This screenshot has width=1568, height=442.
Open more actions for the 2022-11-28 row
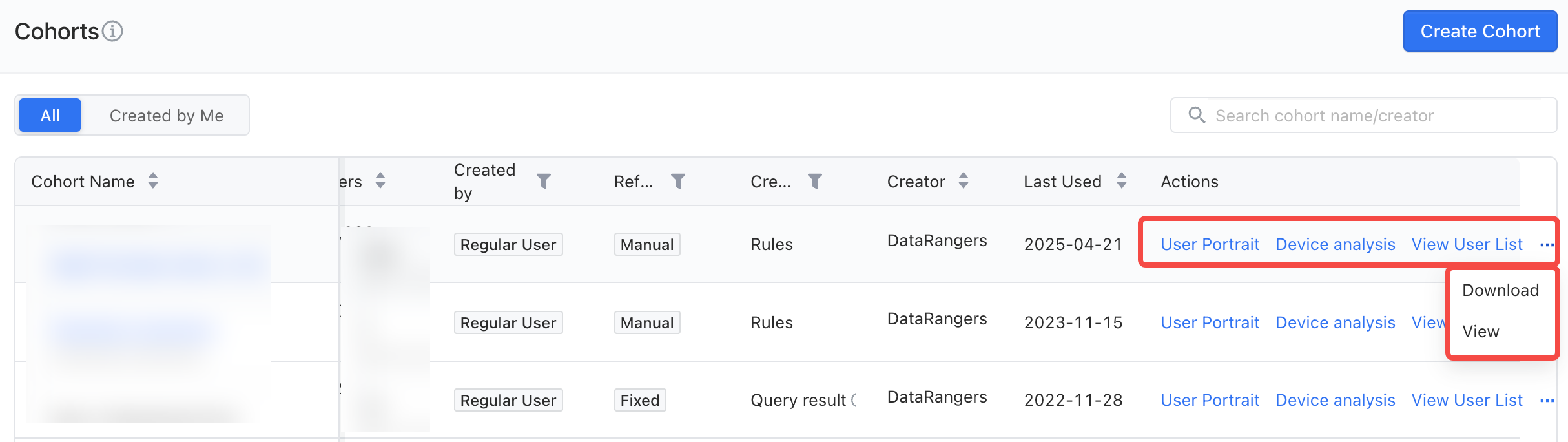[1547, 401]
